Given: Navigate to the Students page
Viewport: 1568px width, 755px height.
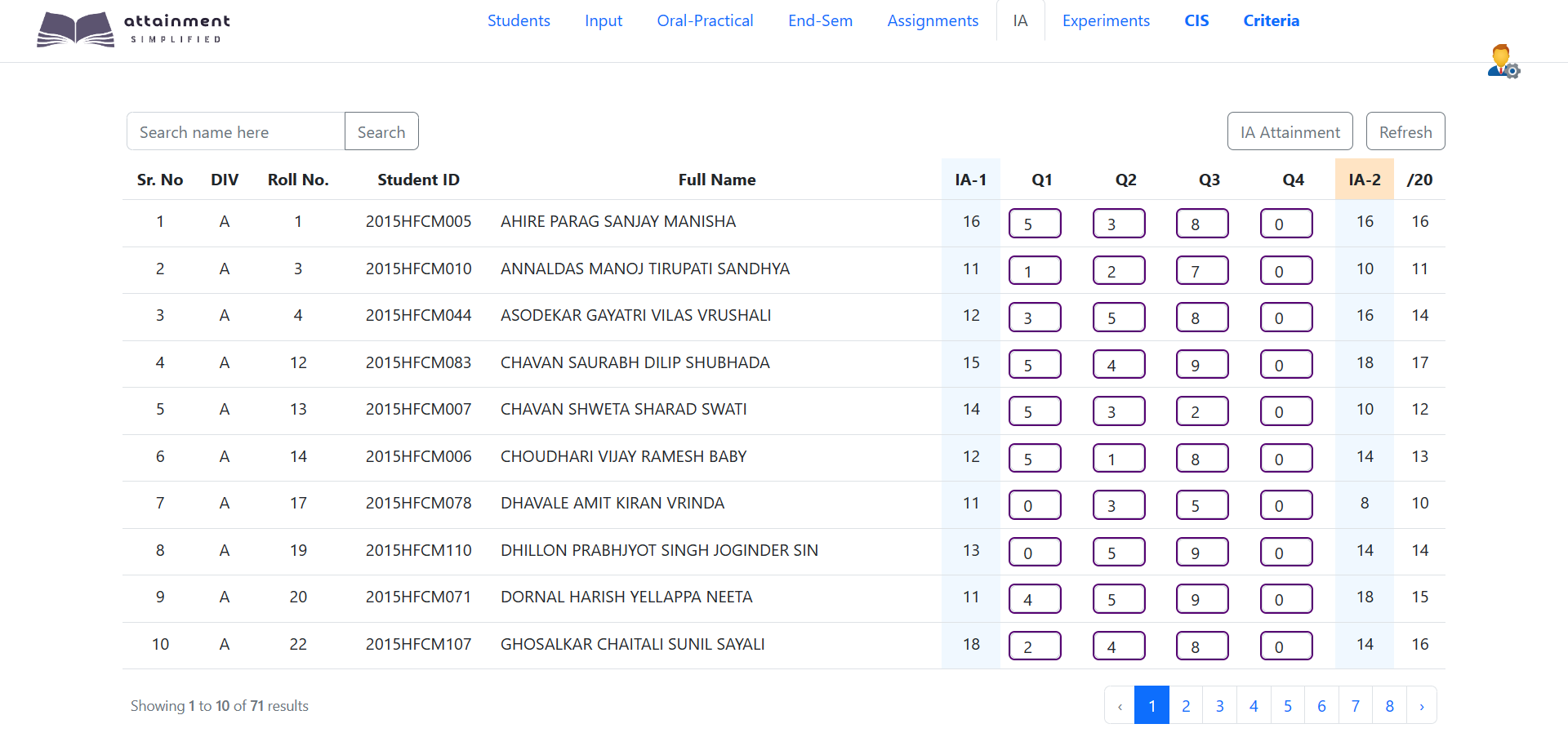Looking at the screenshot, I should tap(519, 20).
